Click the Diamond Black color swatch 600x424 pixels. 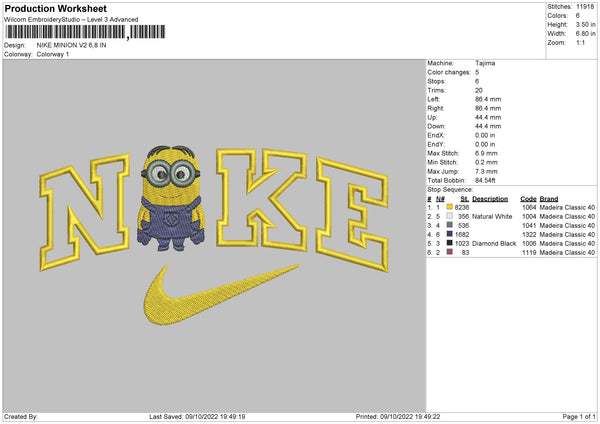pyautogui.click(x=449, y=243)
